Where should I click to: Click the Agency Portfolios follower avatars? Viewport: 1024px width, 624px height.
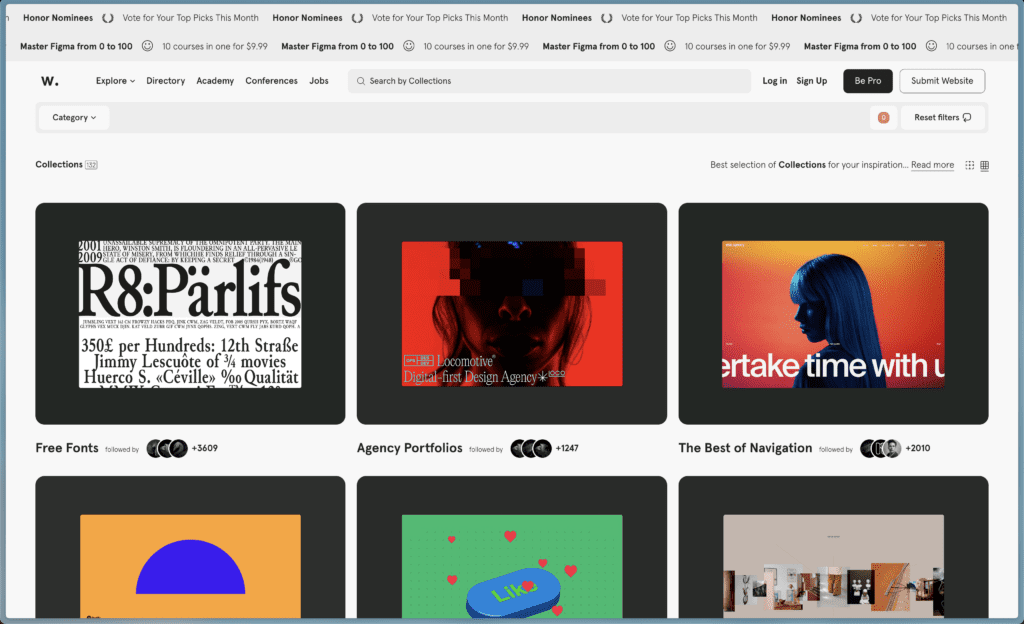pos(531,448)
